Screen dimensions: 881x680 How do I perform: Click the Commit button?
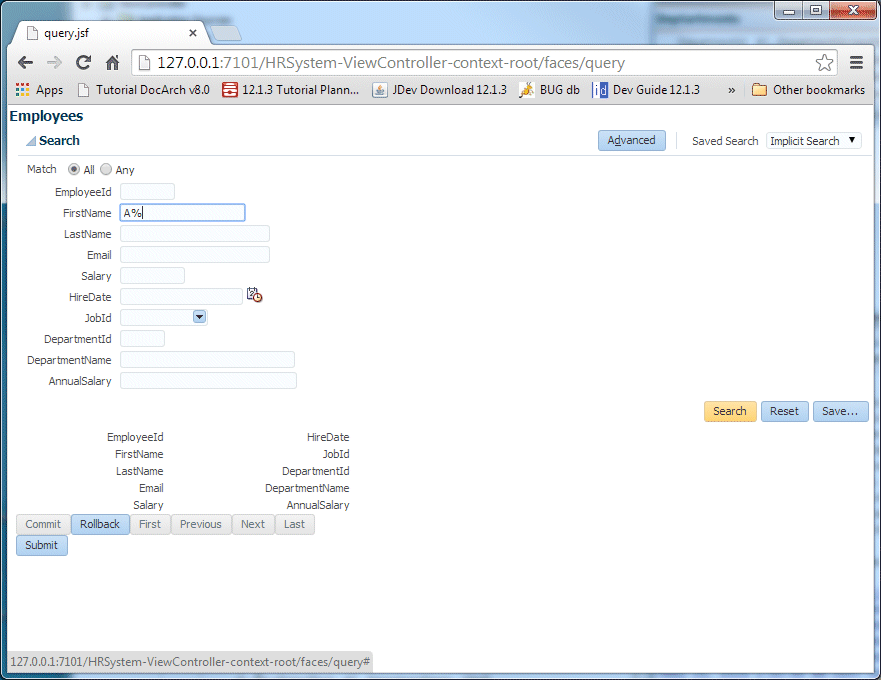pos(43,524)
